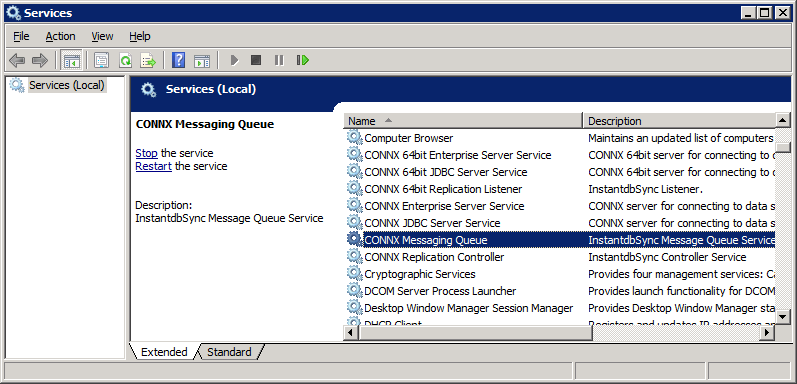Click the gear icon beside CONNX Replication Controller
The width and height of the screenshot is (797, 384).
tap(354, 257)
